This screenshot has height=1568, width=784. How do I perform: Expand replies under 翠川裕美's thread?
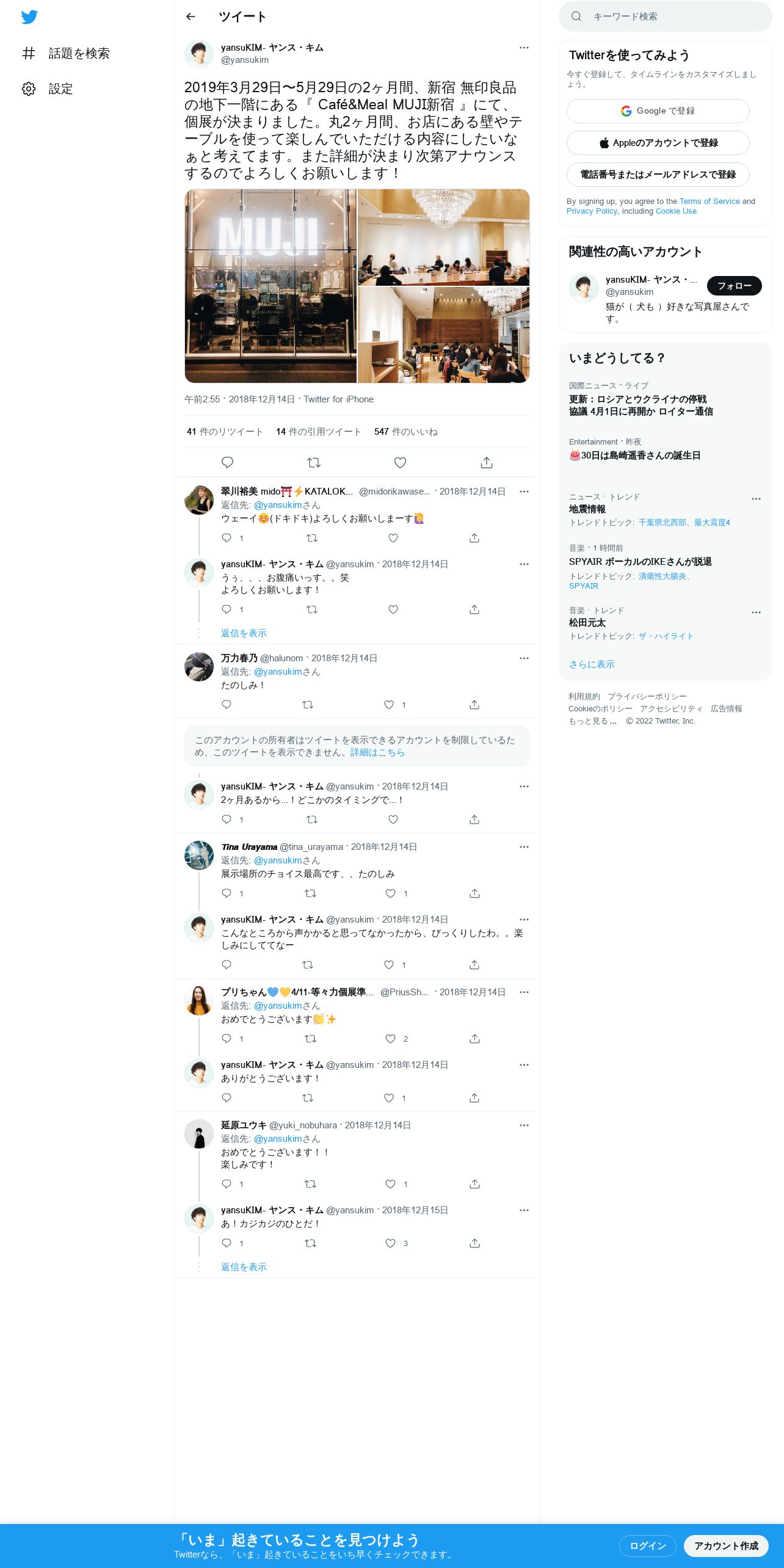[x=244, y=633]
